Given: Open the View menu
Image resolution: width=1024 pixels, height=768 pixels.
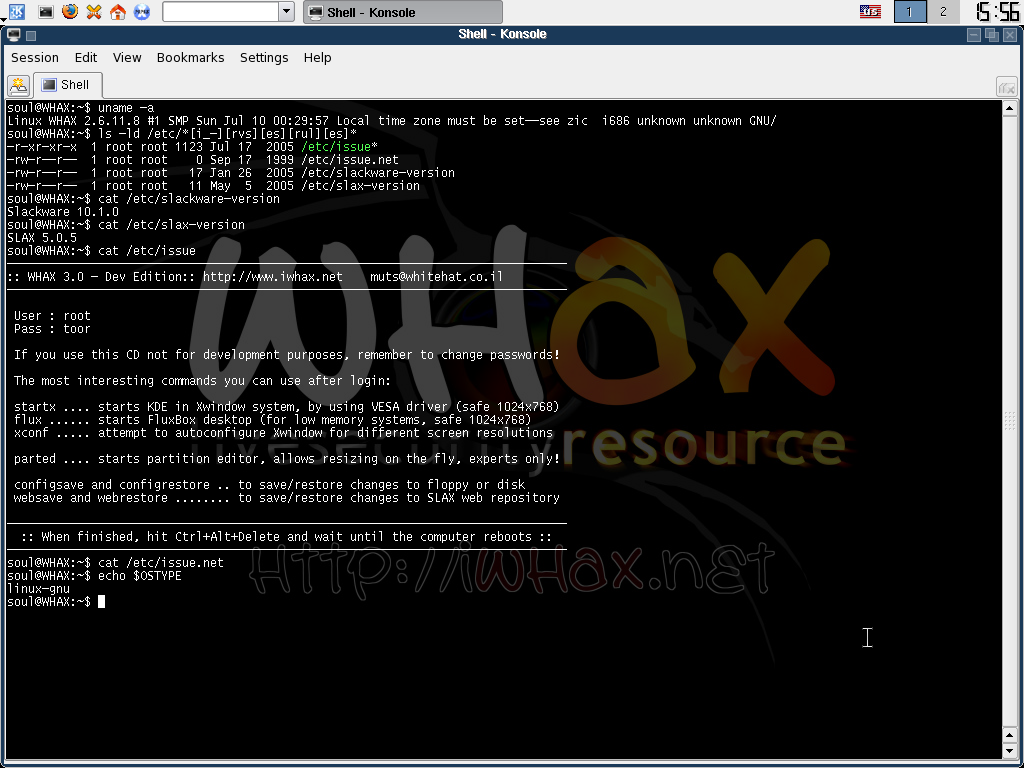Looking at the screenshot, I should point(127,57).
